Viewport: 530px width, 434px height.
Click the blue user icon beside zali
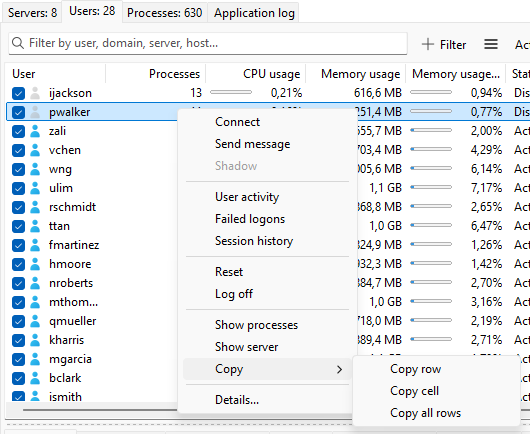(x=35, y=131)
